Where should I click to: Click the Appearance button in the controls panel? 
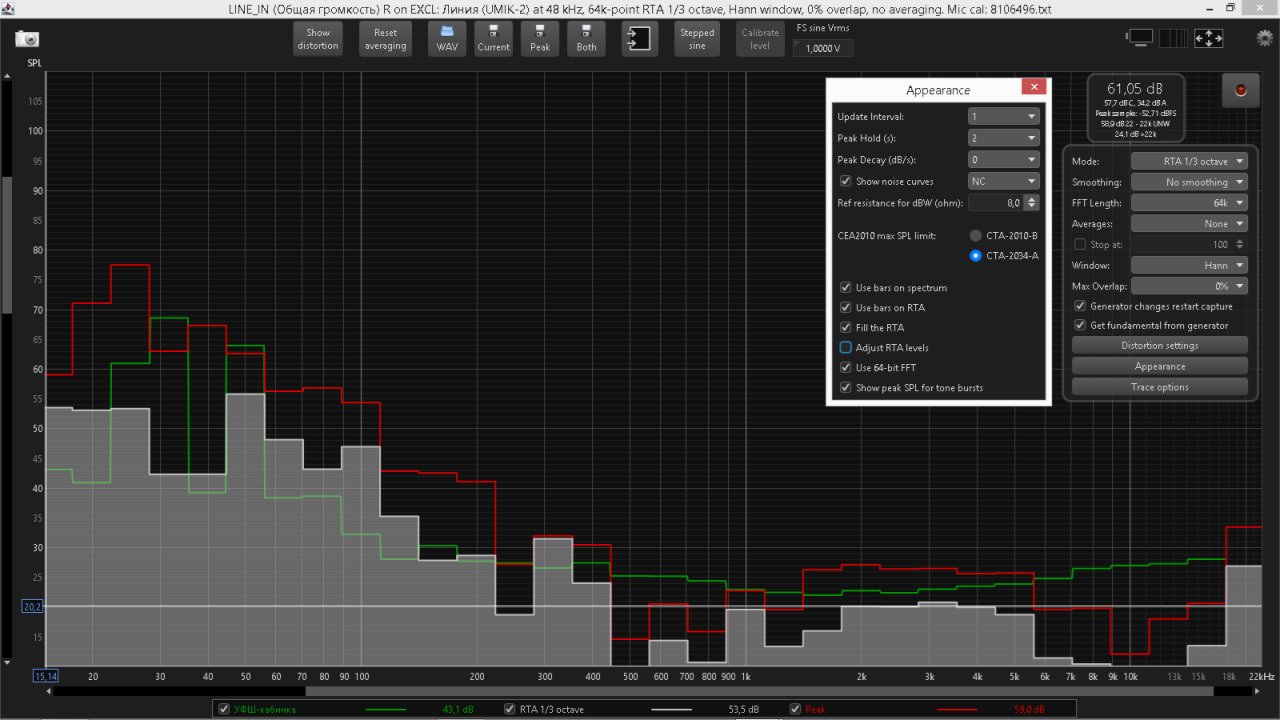tap(1160, 366)
